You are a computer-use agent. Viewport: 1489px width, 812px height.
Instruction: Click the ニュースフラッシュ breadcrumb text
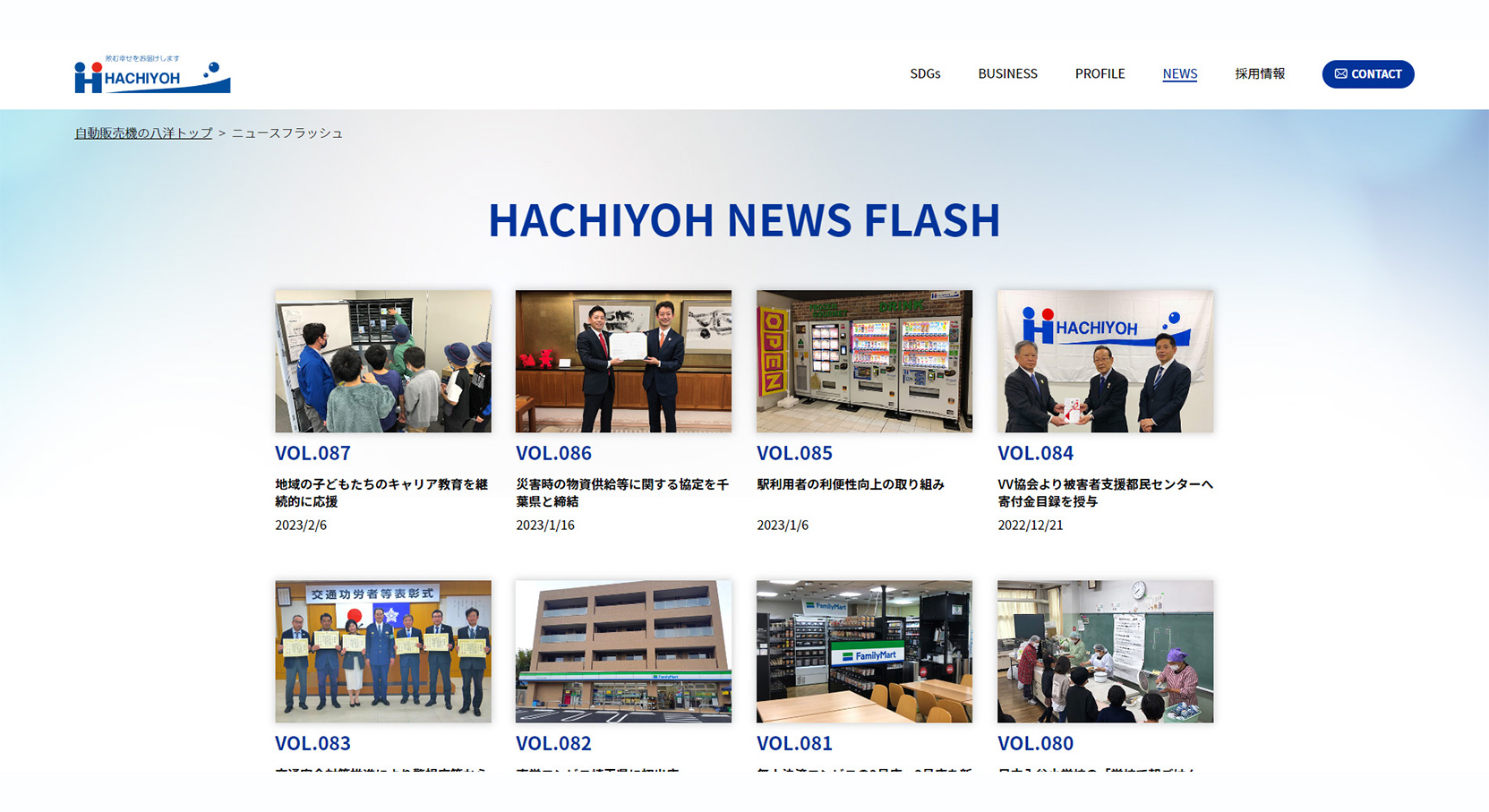pos(287,132)
